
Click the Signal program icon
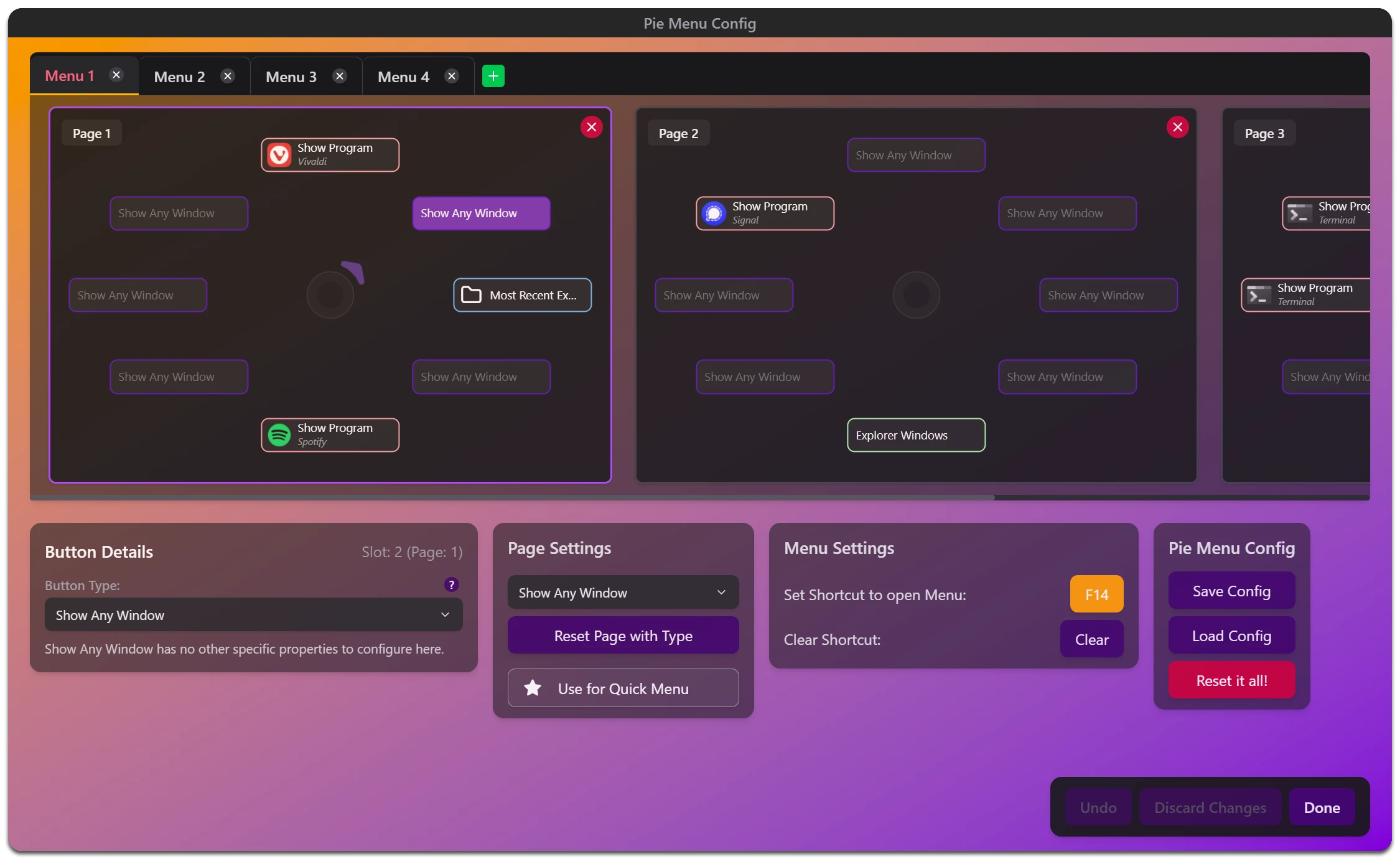coord(714,214)
